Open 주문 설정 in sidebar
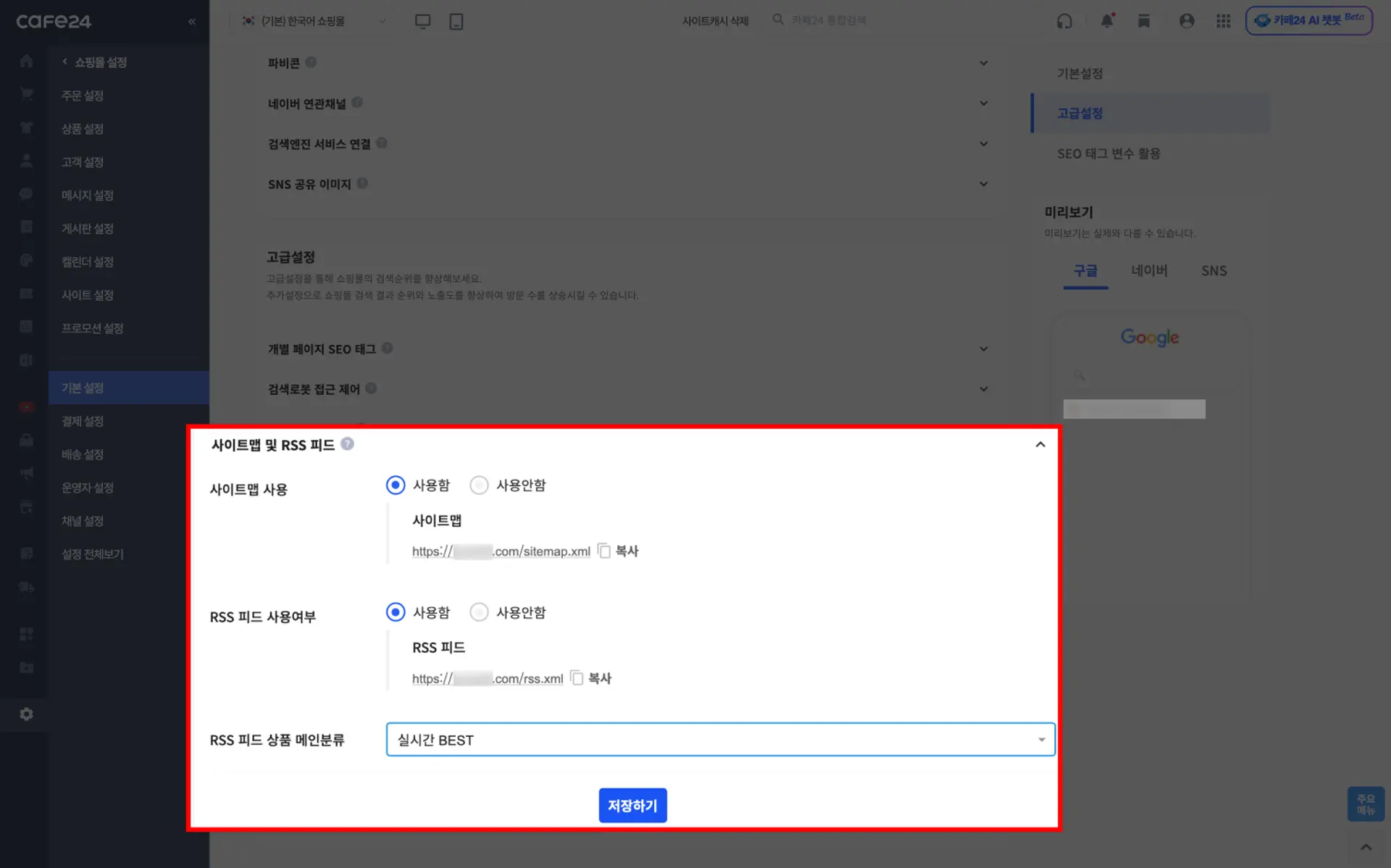The image size is (1391, 868). (83, 96)
